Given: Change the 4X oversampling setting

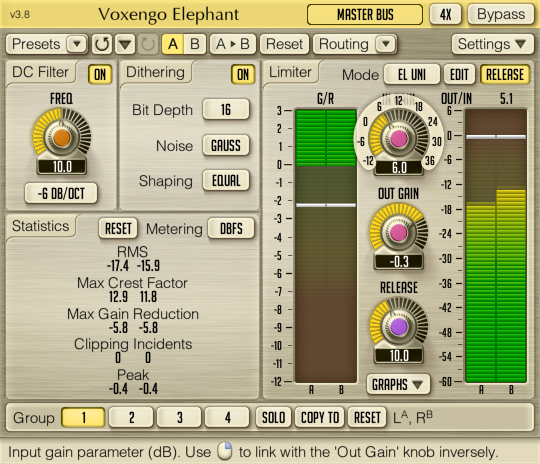Looking at the screenshot, I should [x=445, y=15].
